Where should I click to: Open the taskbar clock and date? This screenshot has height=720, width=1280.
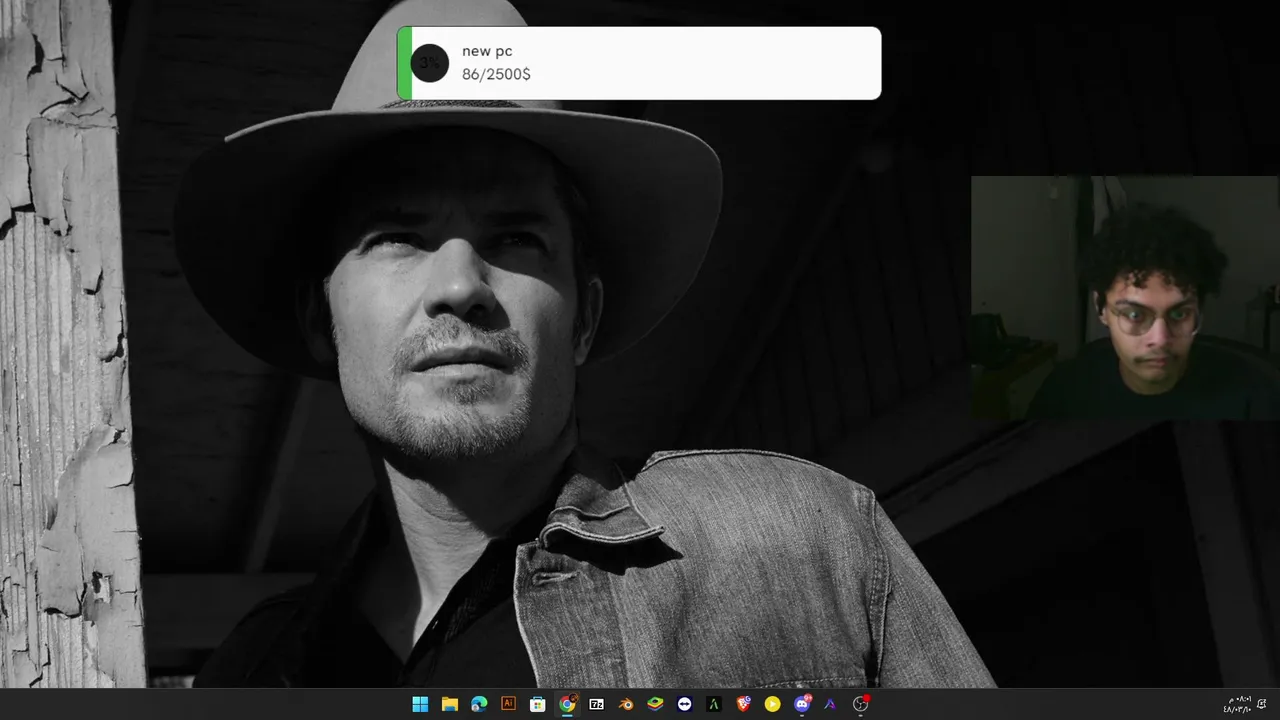point(1237,704)
